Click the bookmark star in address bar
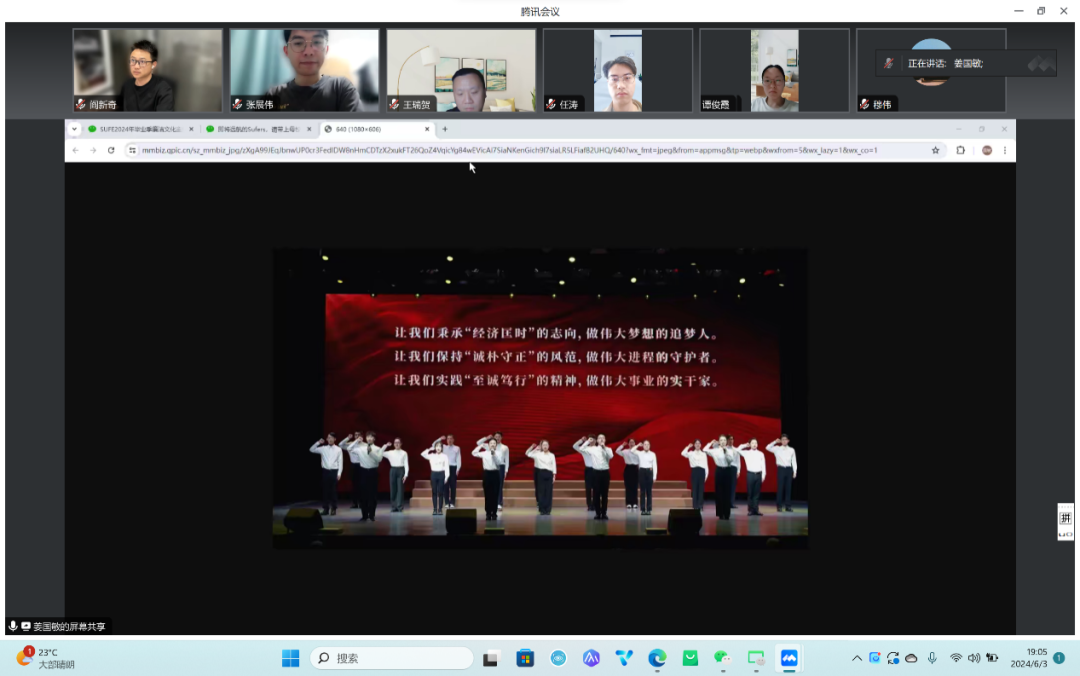This screenshot has height=676, width=1080. click(x=935, y=150)
